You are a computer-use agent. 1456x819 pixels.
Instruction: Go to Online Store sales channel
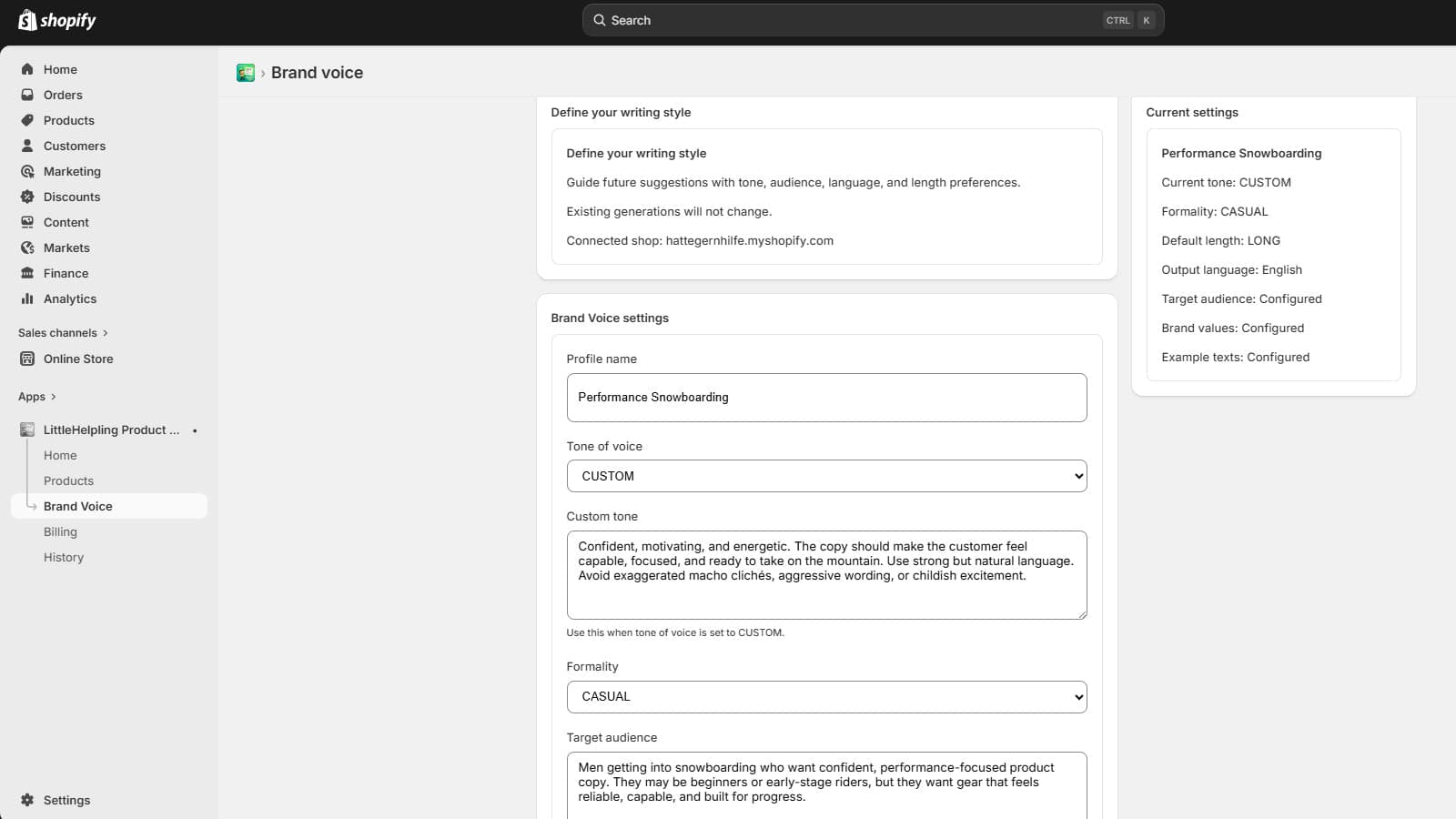click(78, 359)
